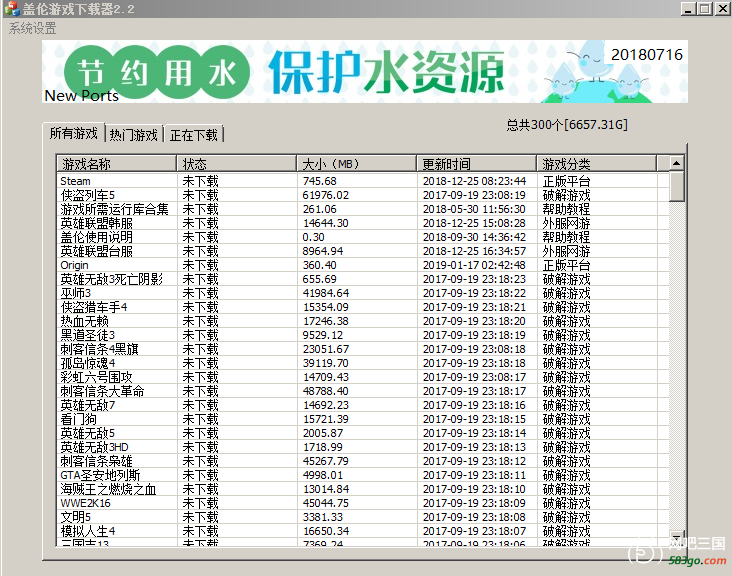Click the scroll down arrow of the game list
The image size is (732, 576).
(x=677, y=537)
